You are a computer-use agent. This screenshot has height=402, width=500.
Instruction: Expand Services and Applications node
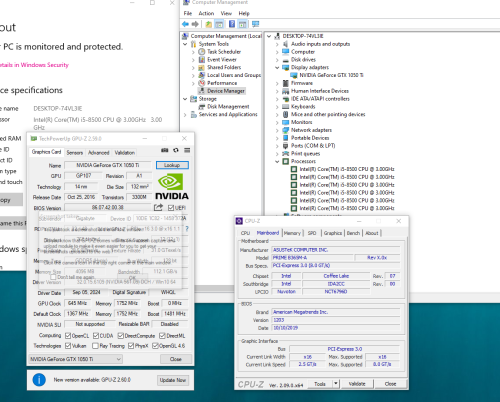point(185,115)
